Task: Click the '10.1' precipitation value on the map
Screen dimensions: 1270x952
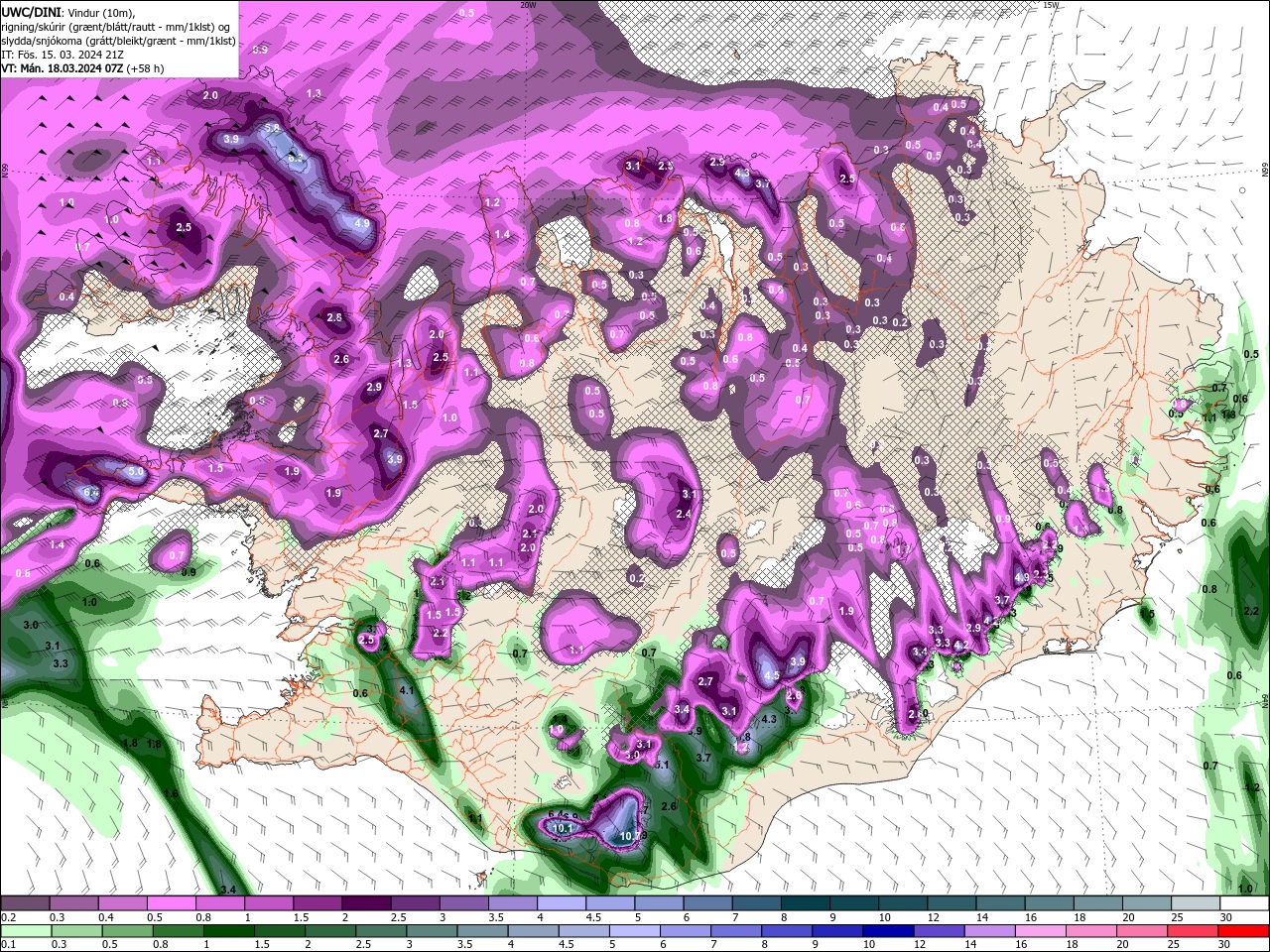Action: pyautogui.click(x=564, y=828)
